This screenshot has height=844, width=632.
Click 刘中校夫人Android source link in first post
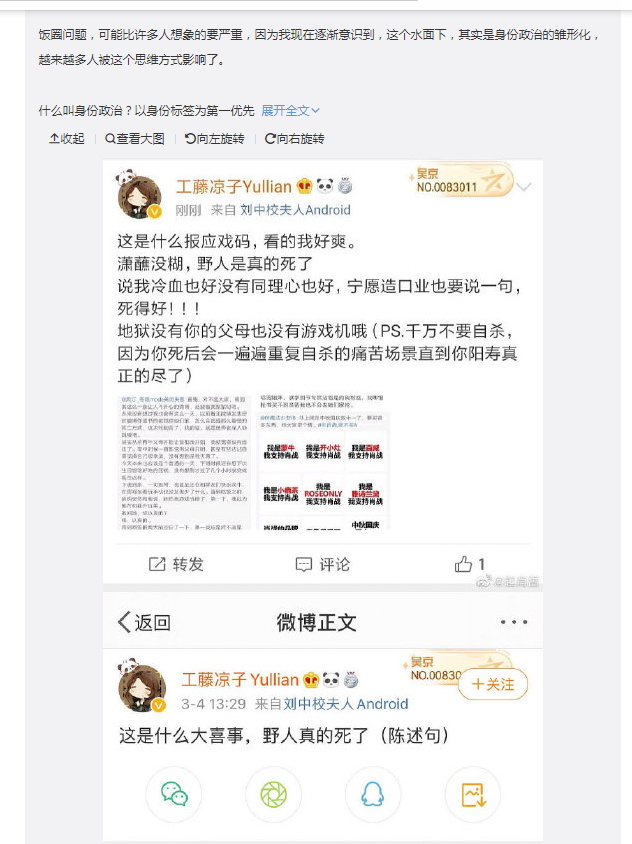(x=295, y=210)
